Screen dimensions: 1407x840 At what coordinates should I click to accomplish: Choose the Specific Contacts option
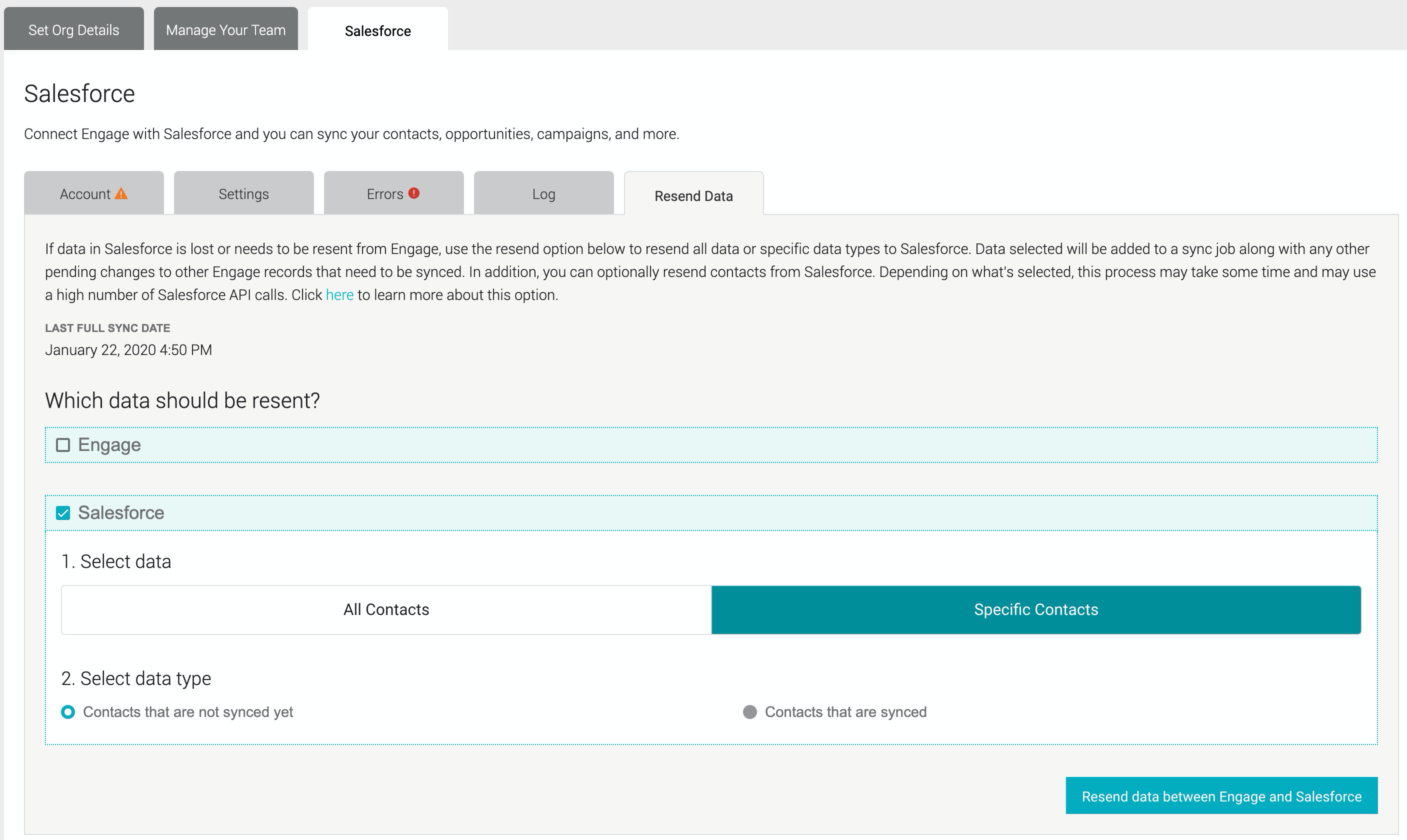pyautogui.click(x=1036, y=609)
